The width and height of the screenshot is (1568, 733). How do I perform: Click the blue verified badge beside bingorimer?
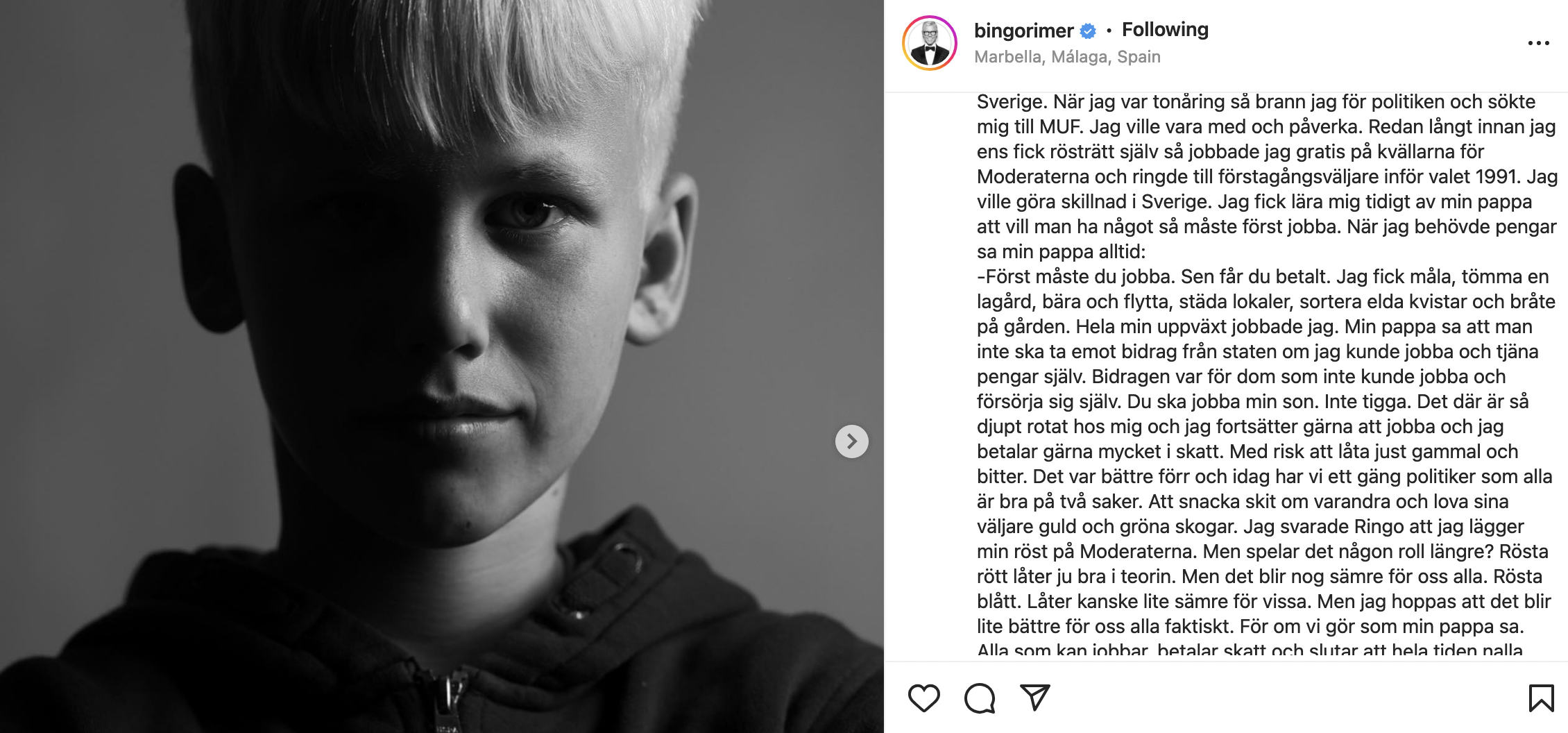[1088, 31]
